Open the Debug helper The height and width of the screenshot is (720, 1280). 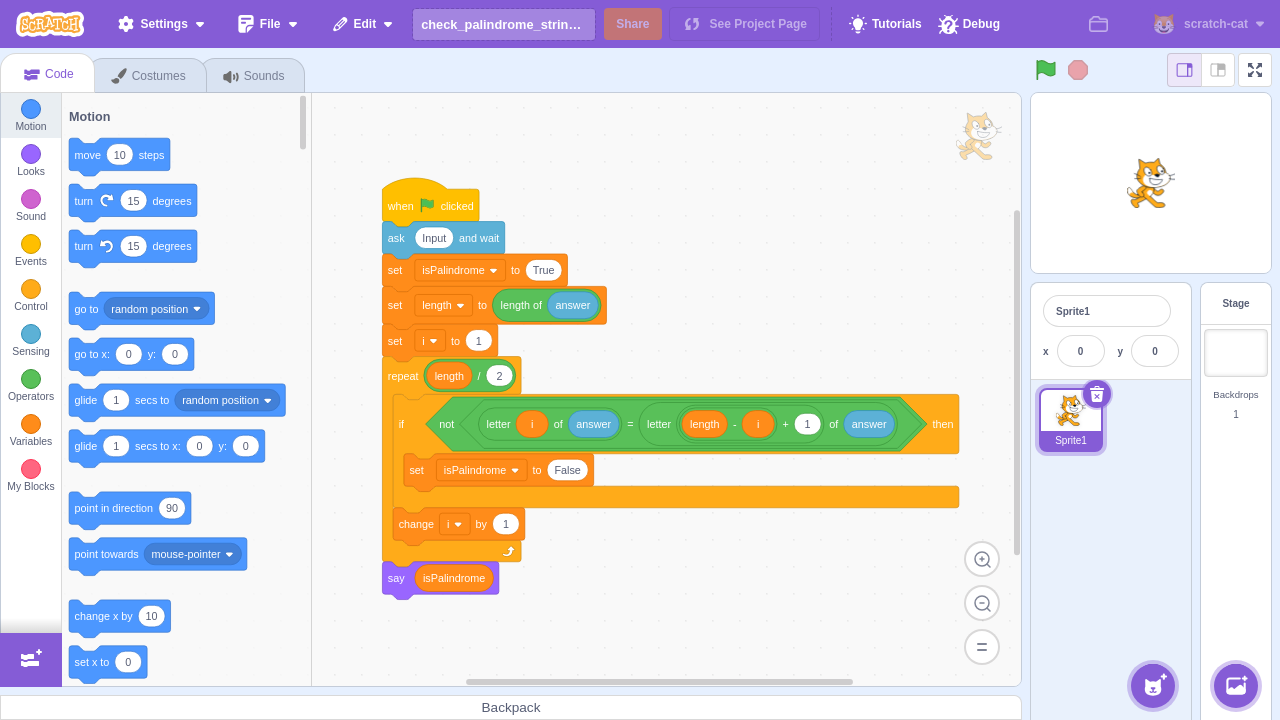pyautogui.click(x=969, y=24)
